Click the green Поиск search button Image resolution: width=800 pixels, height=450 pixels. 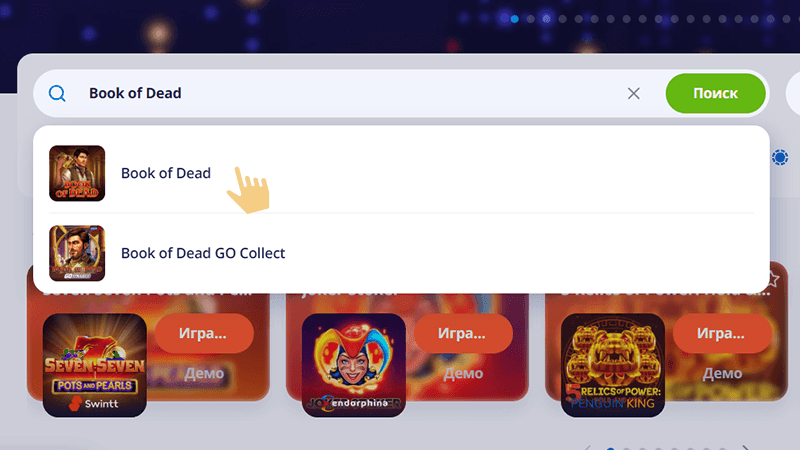tap(715, 93)
